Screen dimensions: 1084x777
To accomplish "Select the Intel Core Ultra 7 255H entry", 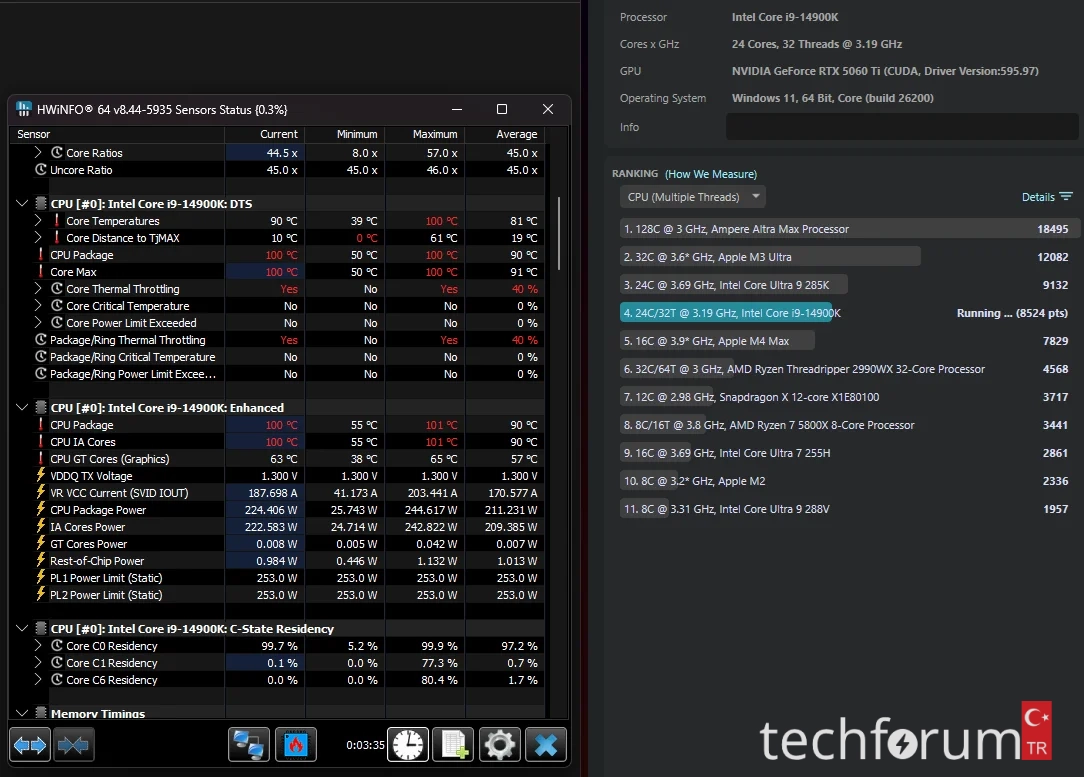I will click(x=848, y=453).
